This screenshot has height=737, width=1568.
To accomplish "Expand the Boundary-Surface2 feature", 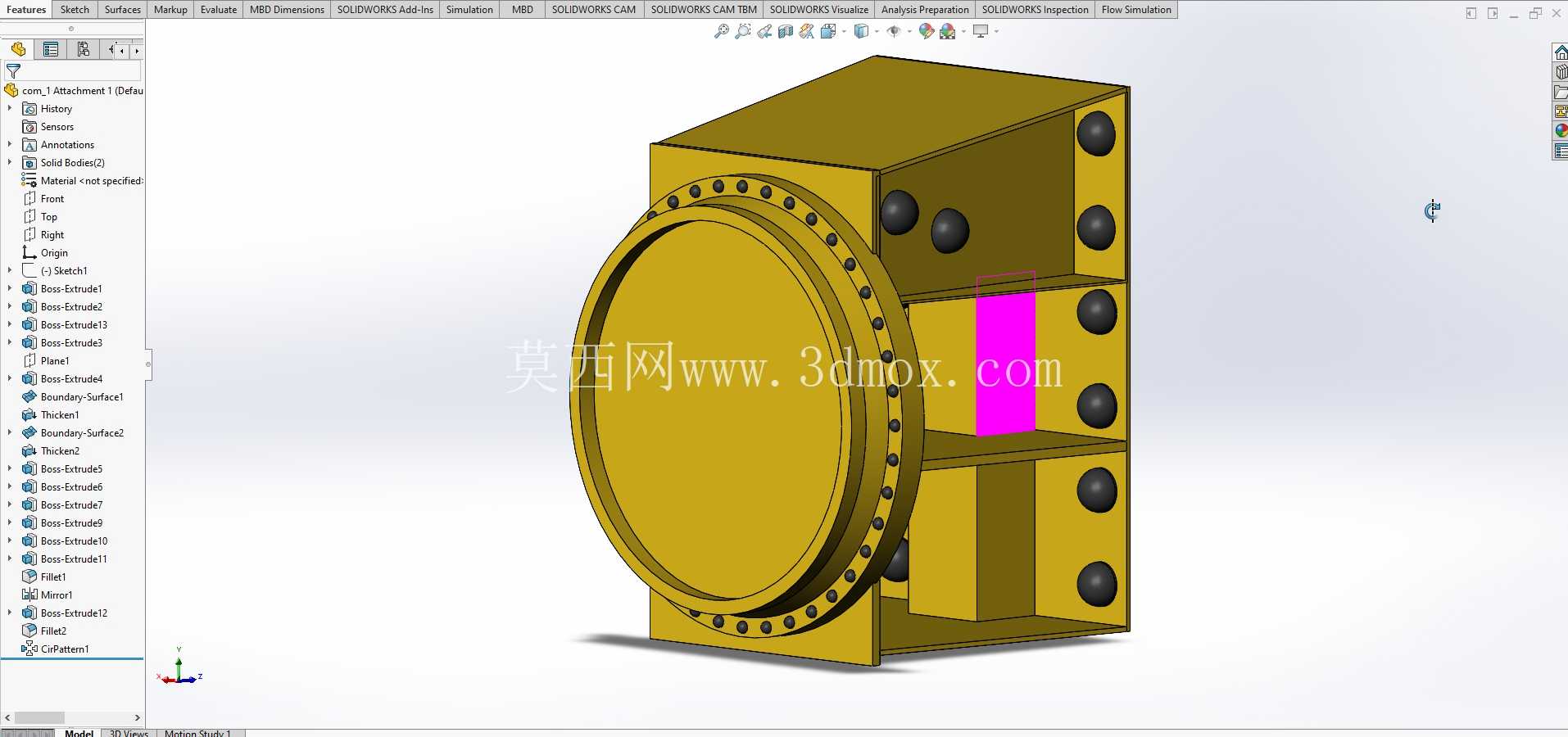I will click(10, 432).
